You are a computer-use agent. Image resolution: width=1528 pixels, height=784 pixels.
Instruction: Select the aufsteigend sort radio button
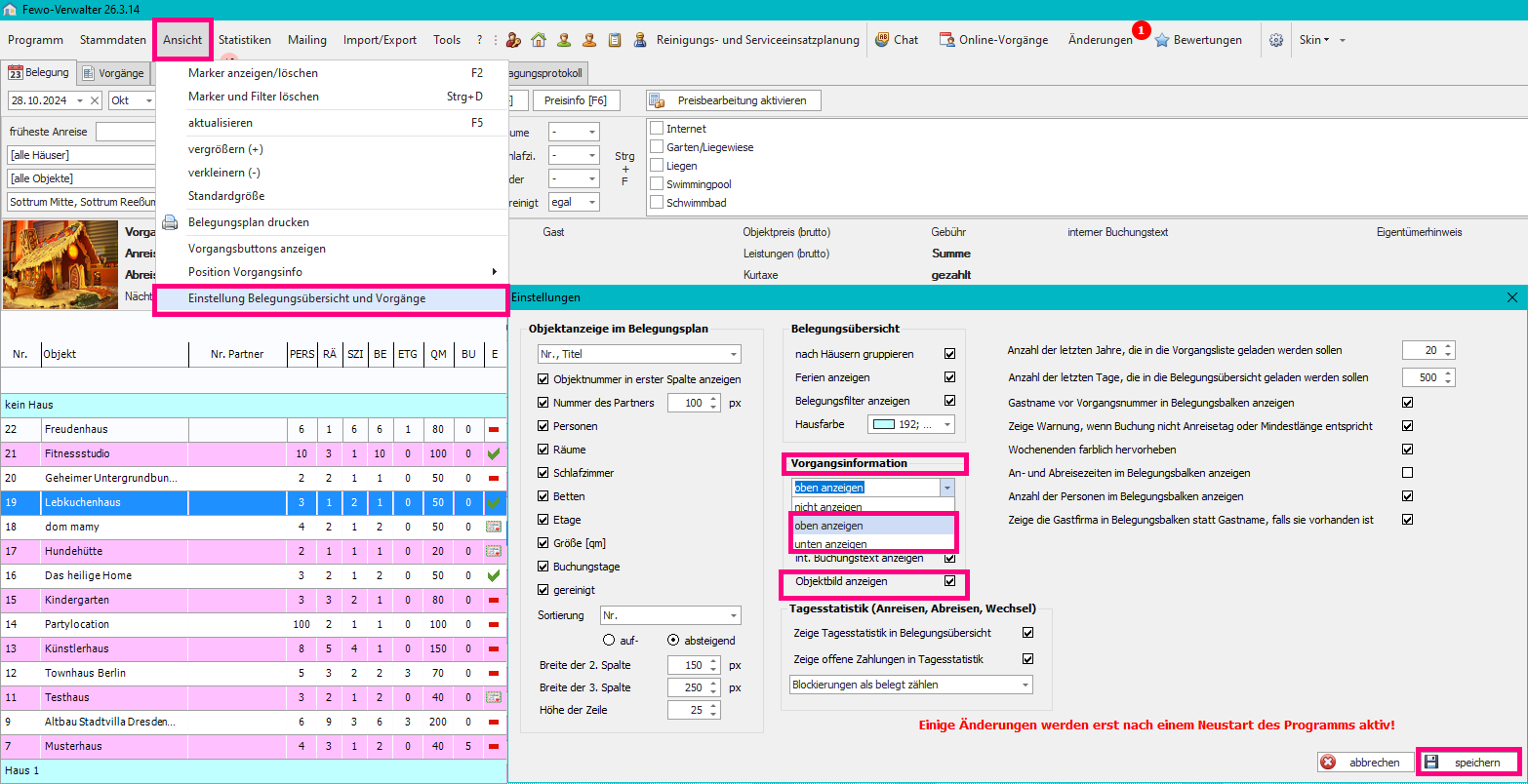point(609,641)
